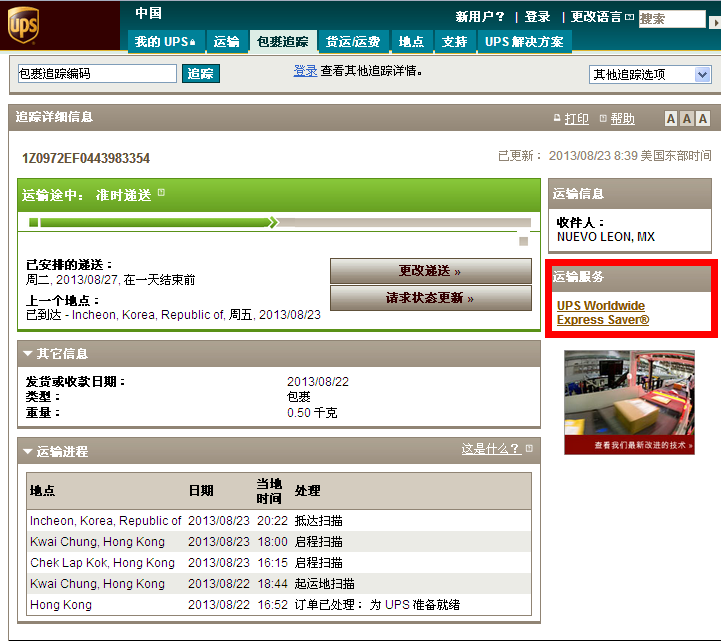Open the 运输 tab
This screenshot has width=721, height=641.
coord(226,42)
